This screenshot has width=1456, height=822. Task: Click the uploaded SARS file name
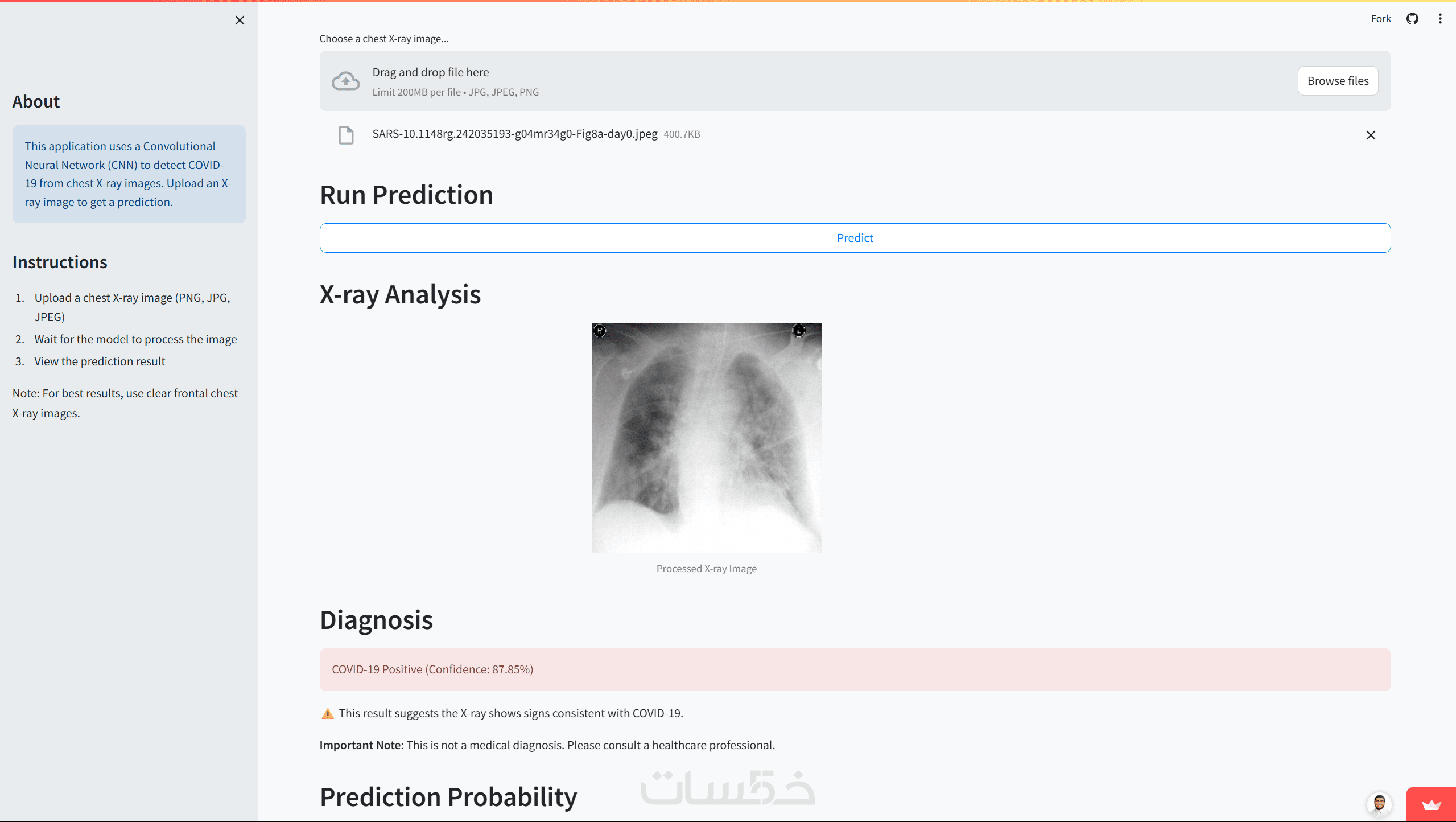point(514,134)
